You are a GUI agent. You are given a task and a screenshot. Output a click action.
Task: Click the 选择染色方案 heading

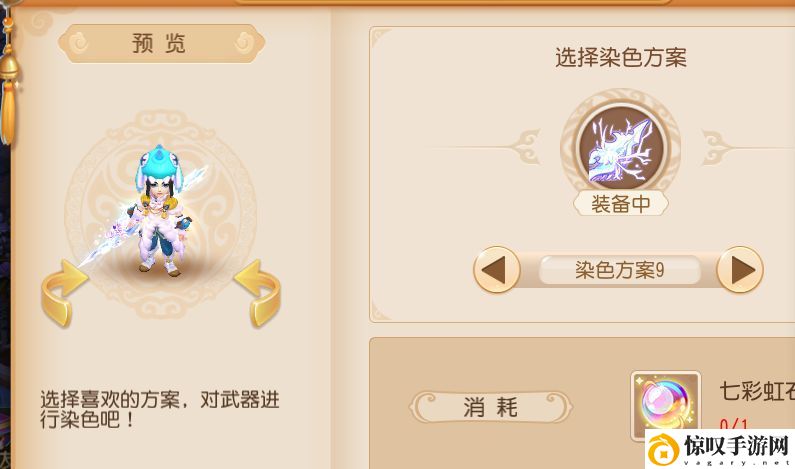click(621, 57)
